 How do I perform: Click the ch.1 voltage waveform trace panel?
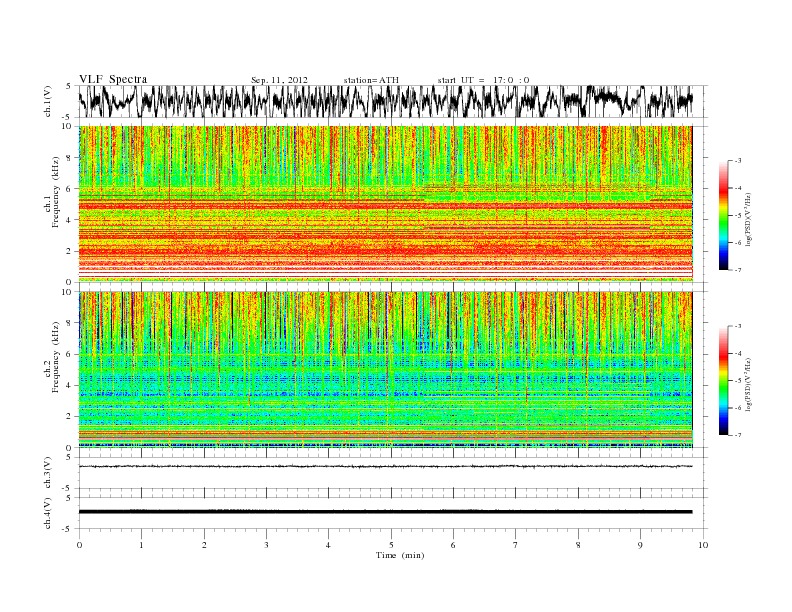point(392,101)
